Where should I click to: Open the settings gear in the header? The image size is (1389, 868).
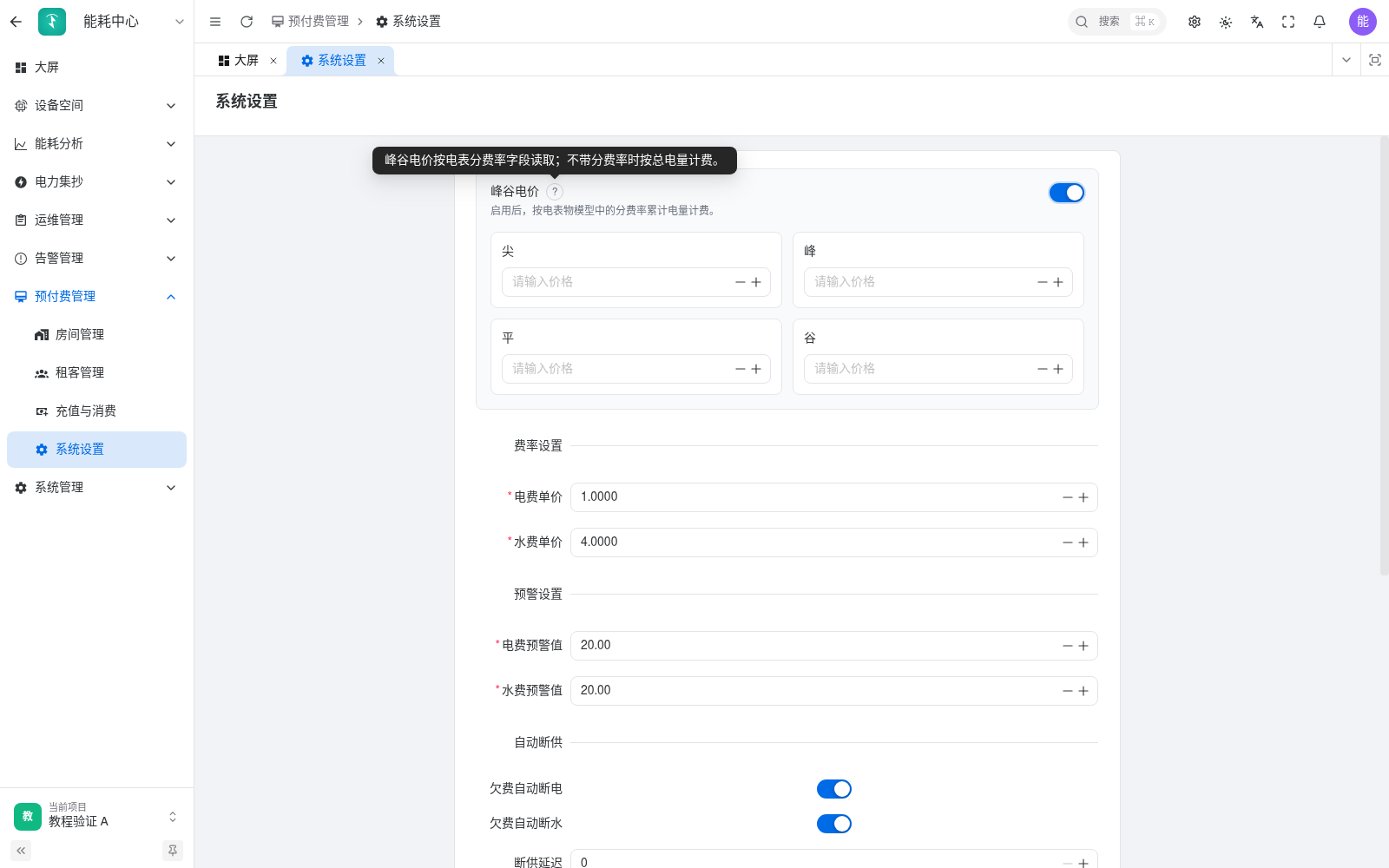pos(1195,22)
